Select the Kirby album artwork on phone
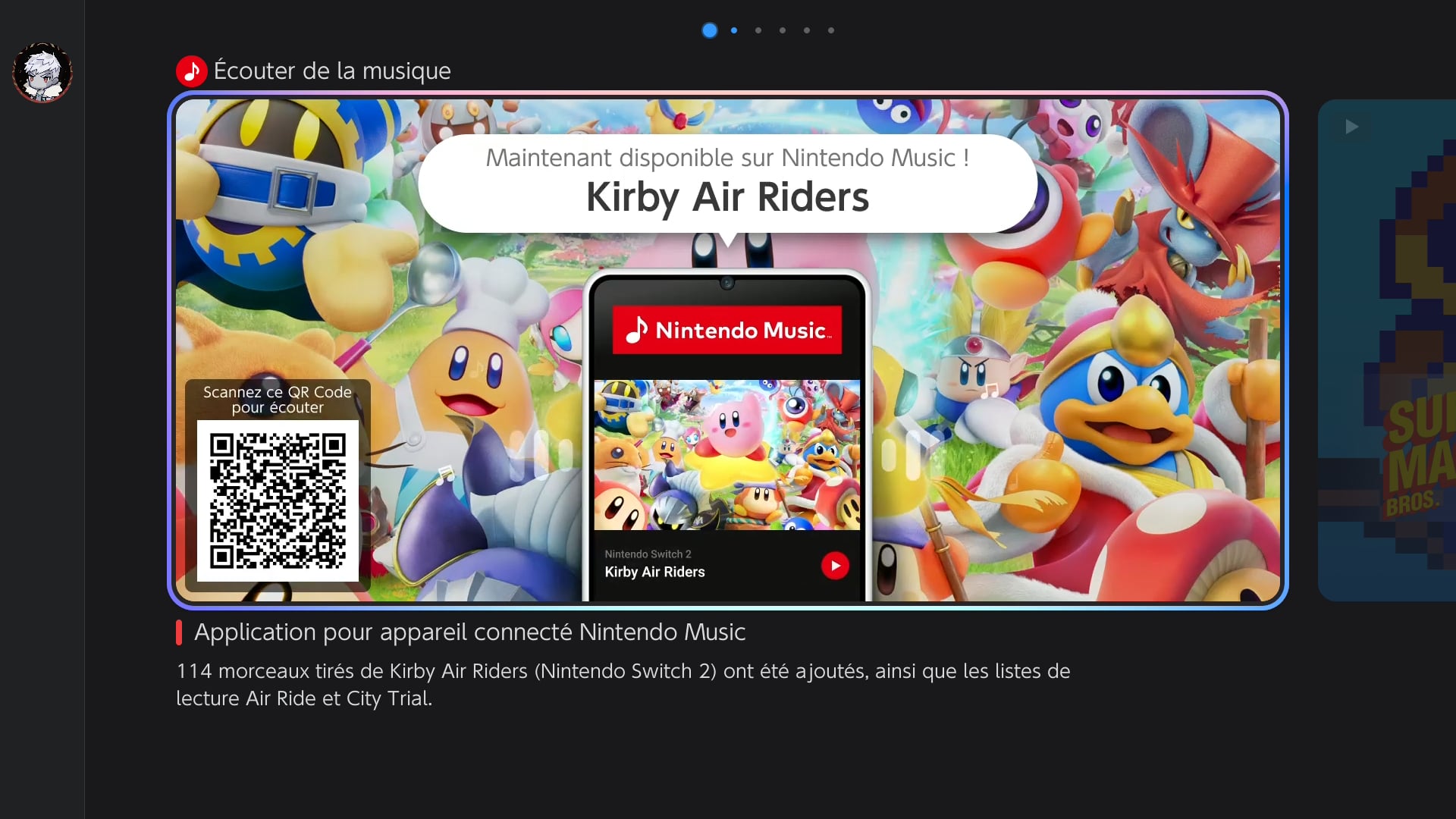The image size is (1456, 819). click(x=726, y=454)
